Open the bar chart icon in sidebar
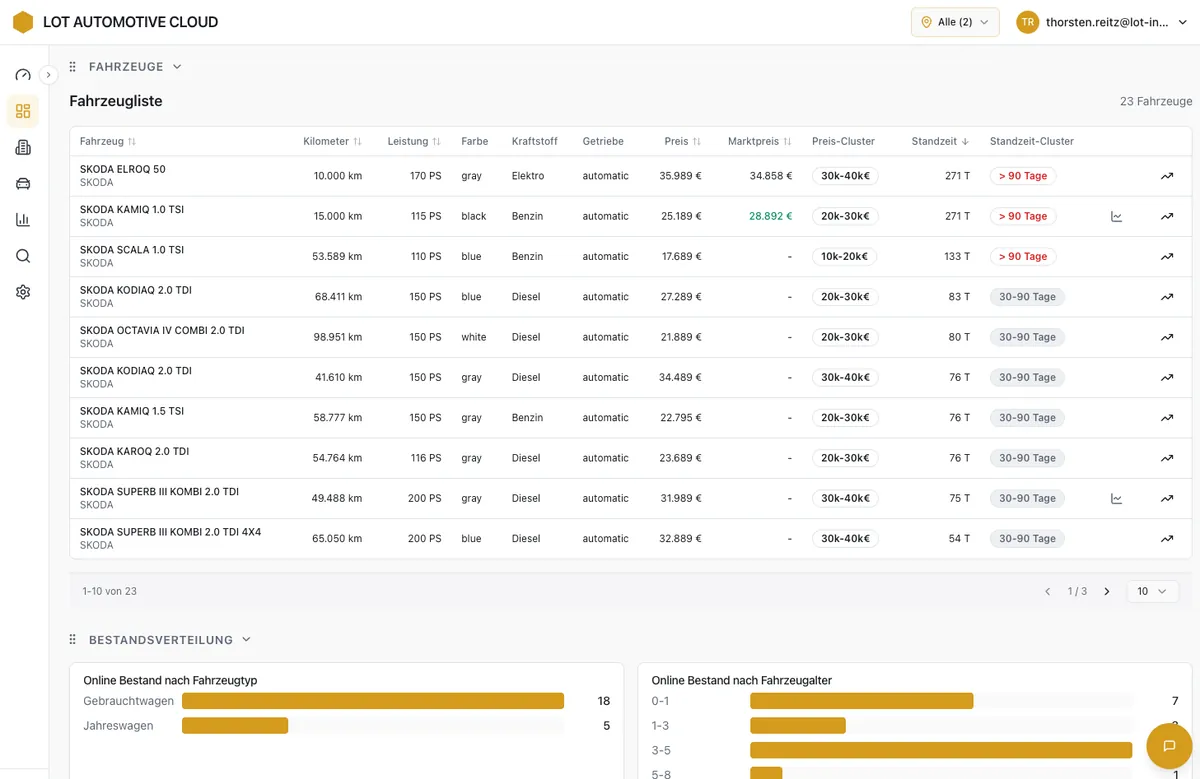This screenshot has width=1200, height=779. (x=23, y=220)
